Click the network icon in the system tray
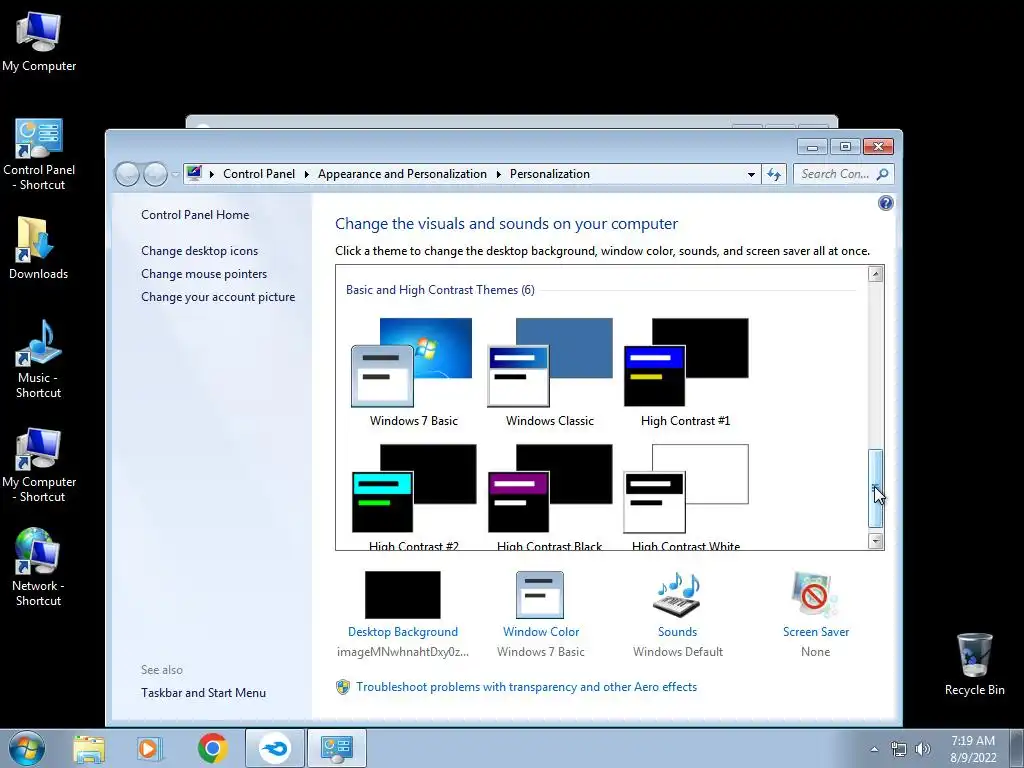1024x768 pixels. coord(899,749)
